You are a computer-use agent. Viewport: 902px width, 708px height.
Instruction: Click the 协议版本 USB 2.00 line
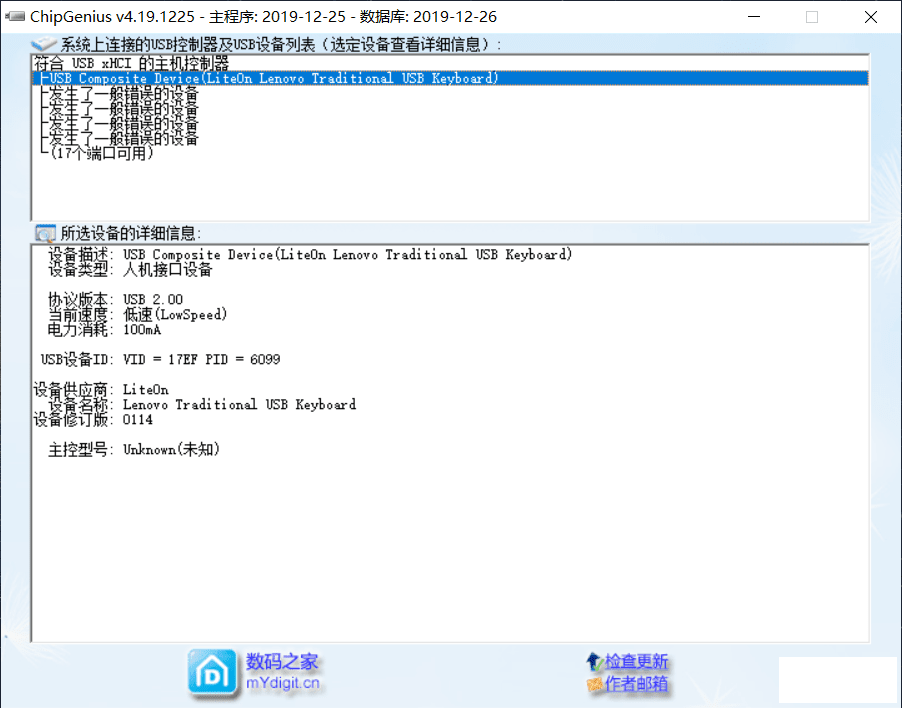[115, 299]
